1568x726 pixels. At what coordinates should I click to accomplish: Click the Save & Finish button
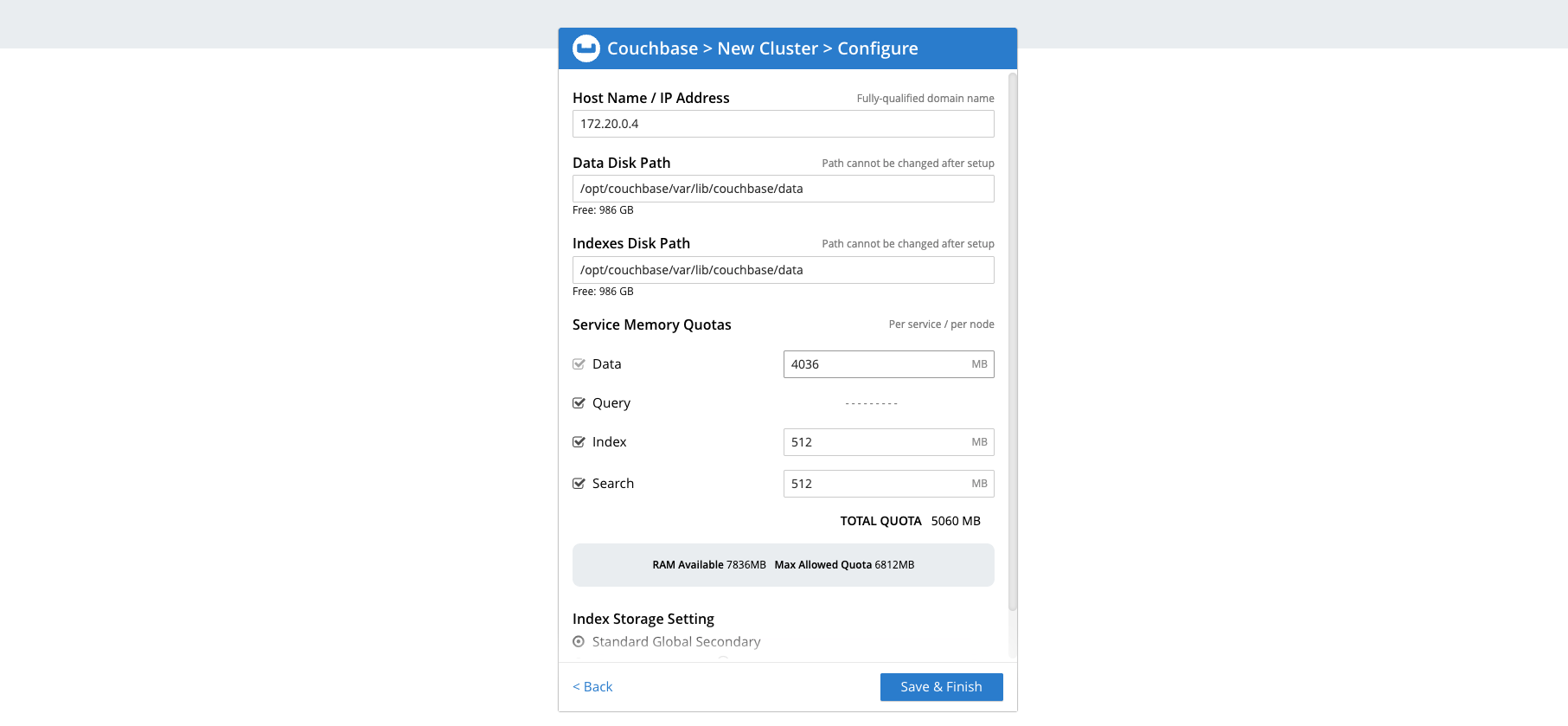pos(941,687)
